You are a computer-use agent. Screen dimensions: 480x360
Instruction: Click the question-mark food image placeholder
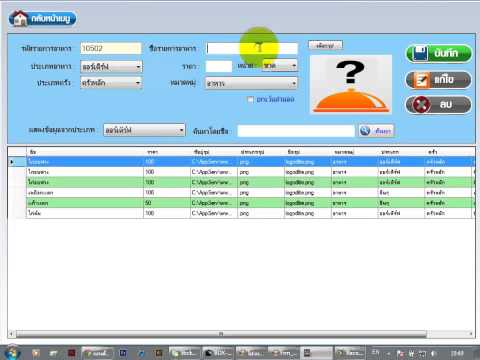click(351, 85)
